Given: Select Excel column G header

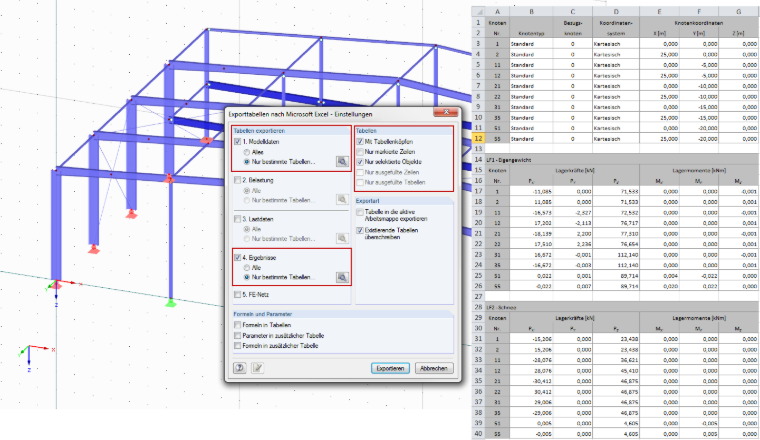Looking at the screenshot, I should pyautogui.click(x=739, y=12).
